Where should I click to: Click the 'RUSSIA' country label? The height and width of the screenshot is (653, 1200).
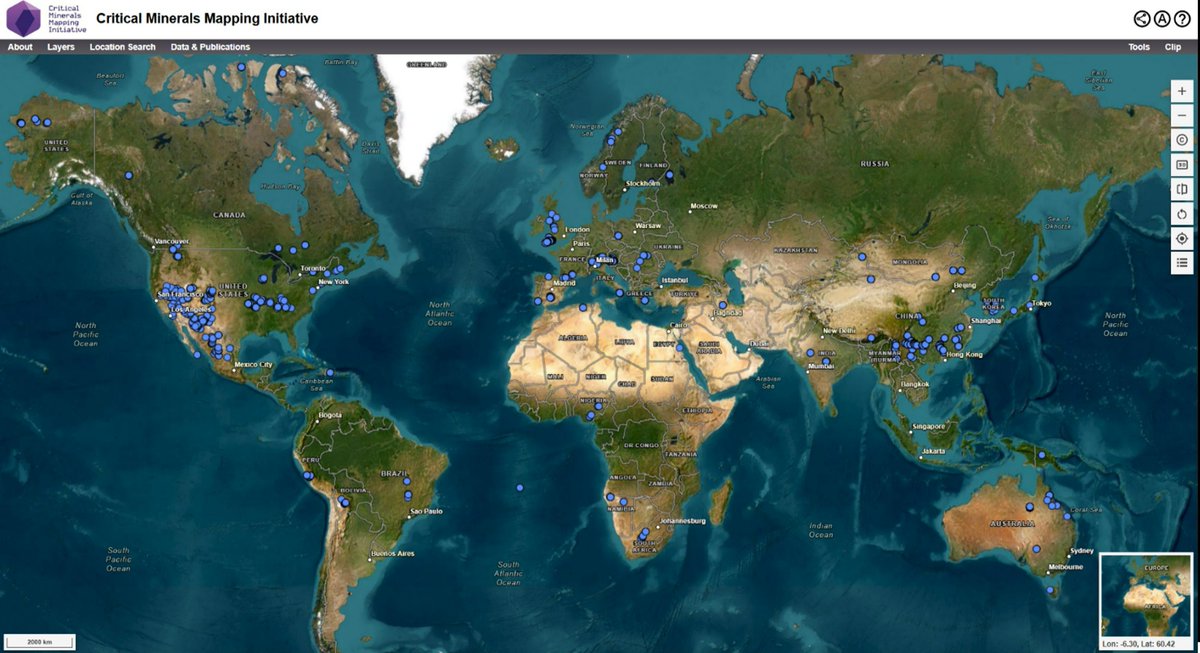875,162
